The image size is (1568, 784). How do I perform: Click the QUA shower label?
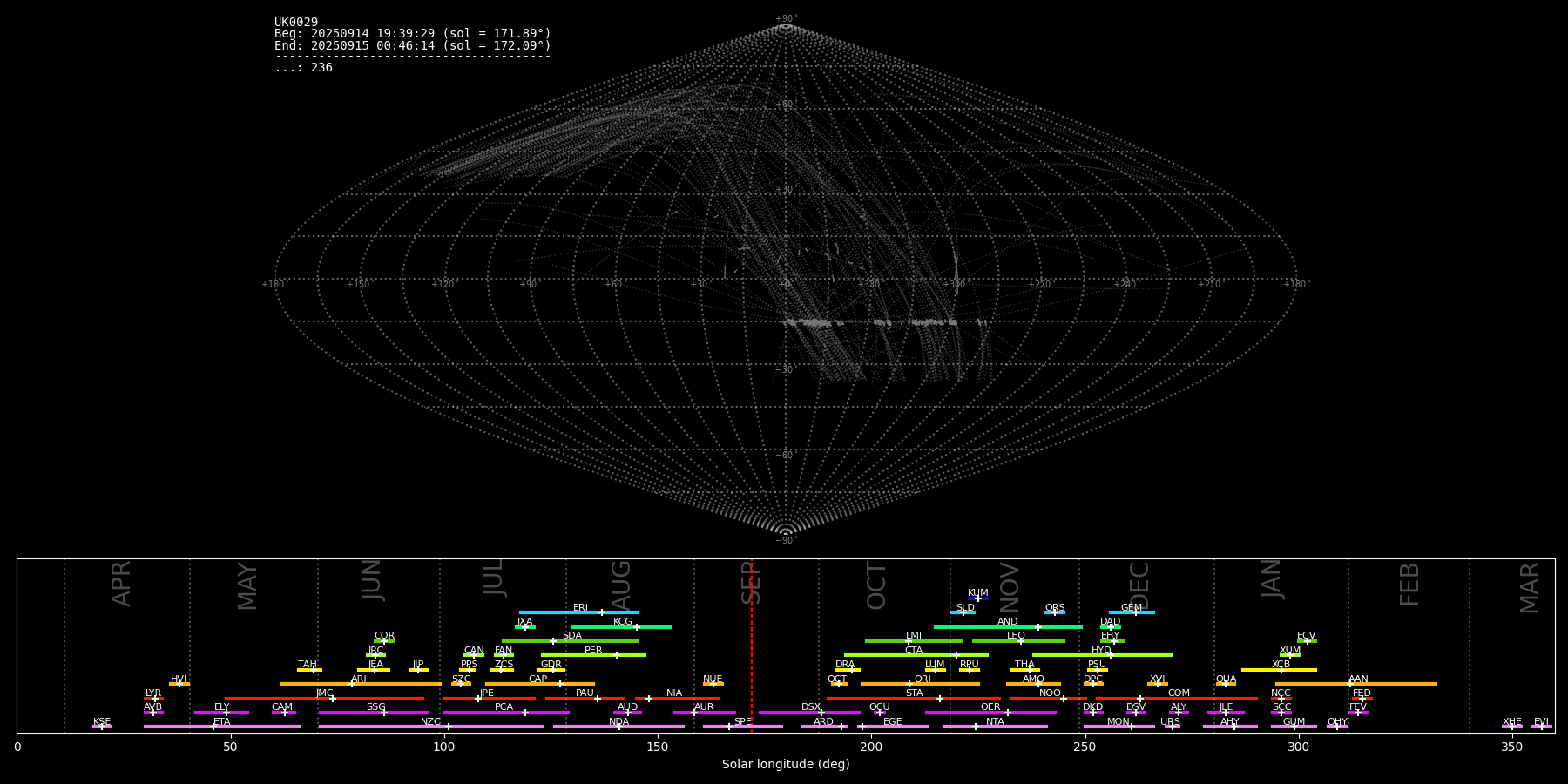(x=1227, y=679)
